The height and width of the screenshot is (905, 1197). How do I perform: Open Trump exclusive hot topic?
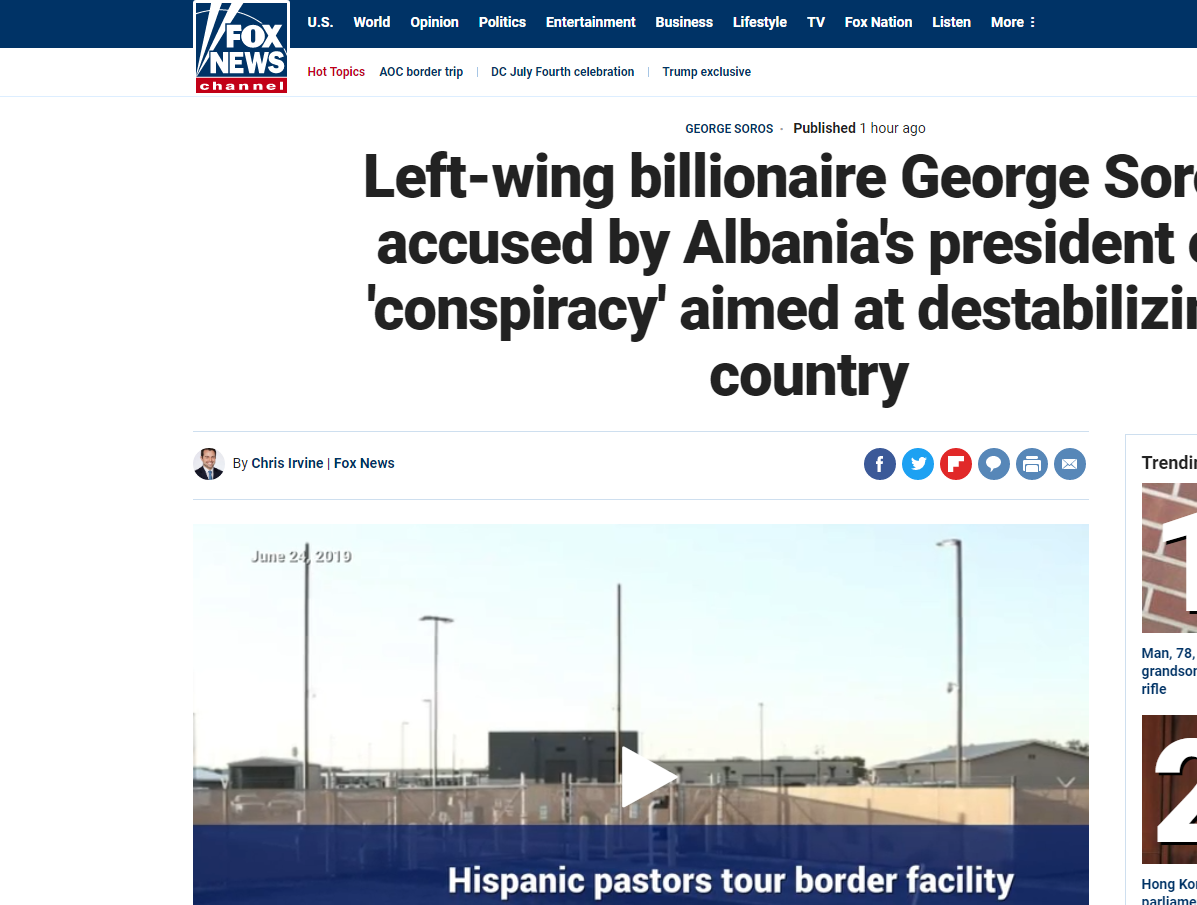(x=706, y=72)
